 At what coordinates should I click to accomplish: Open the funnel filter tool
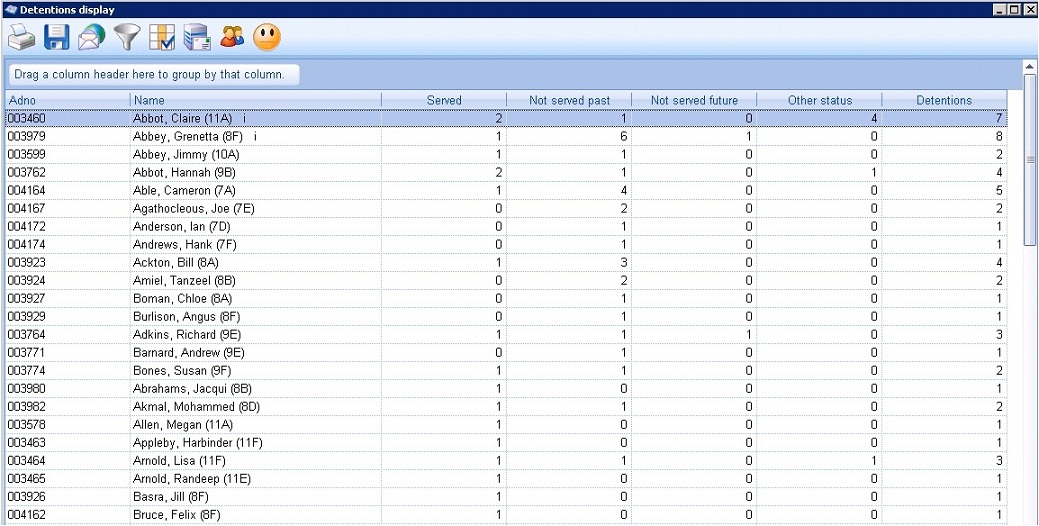tap(127, 37)
